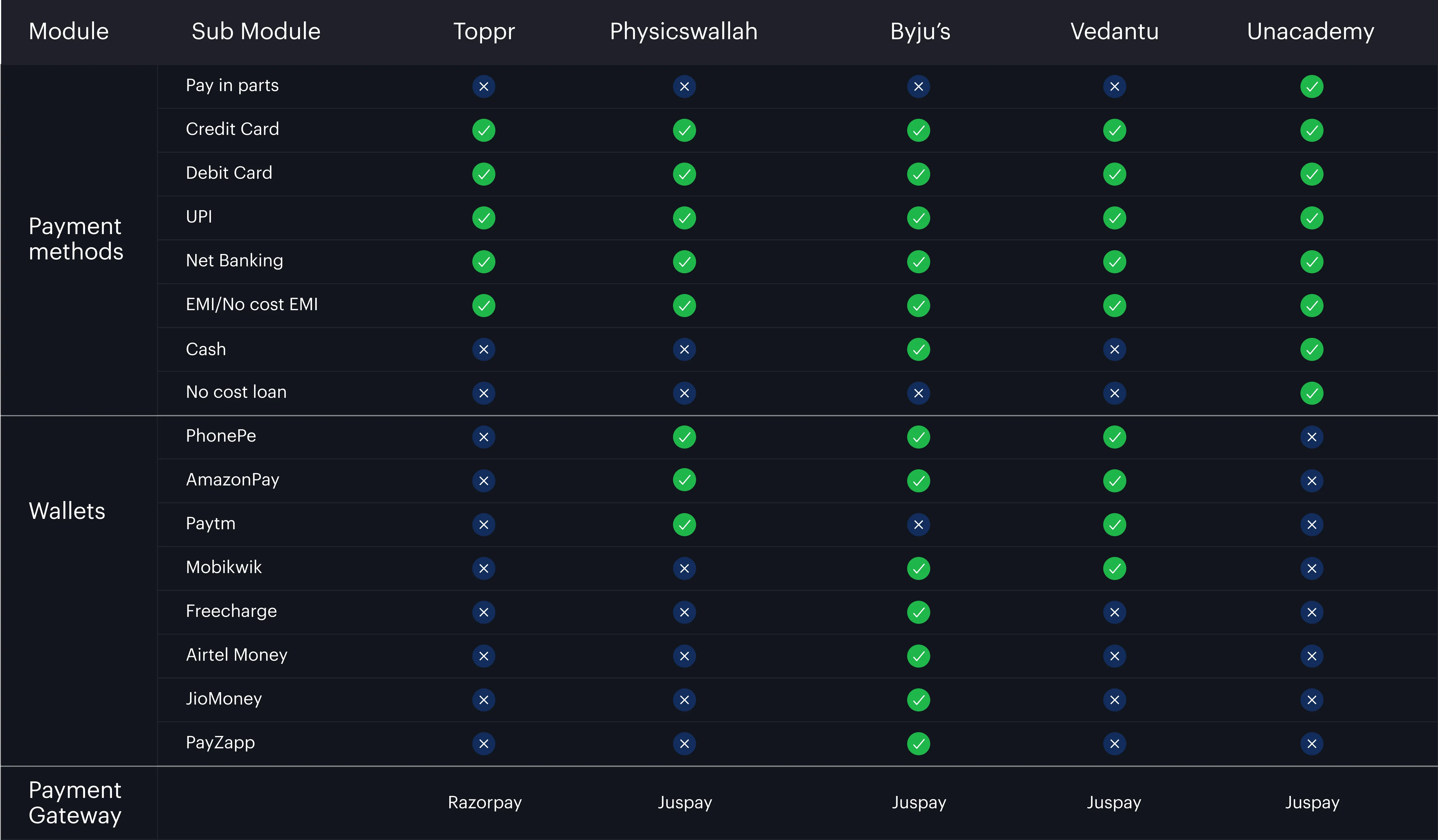Click the Vedantu Net Banking check icon
Viewport: 1438px width, 840px height.
coord(1114,262)
